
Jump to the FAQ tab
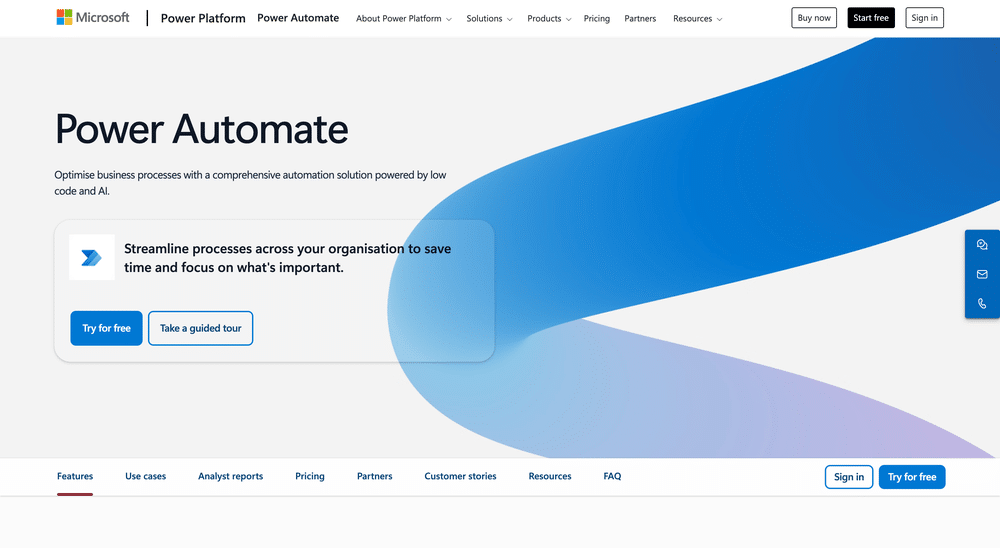pyautogui.click(x=612, y=476)
